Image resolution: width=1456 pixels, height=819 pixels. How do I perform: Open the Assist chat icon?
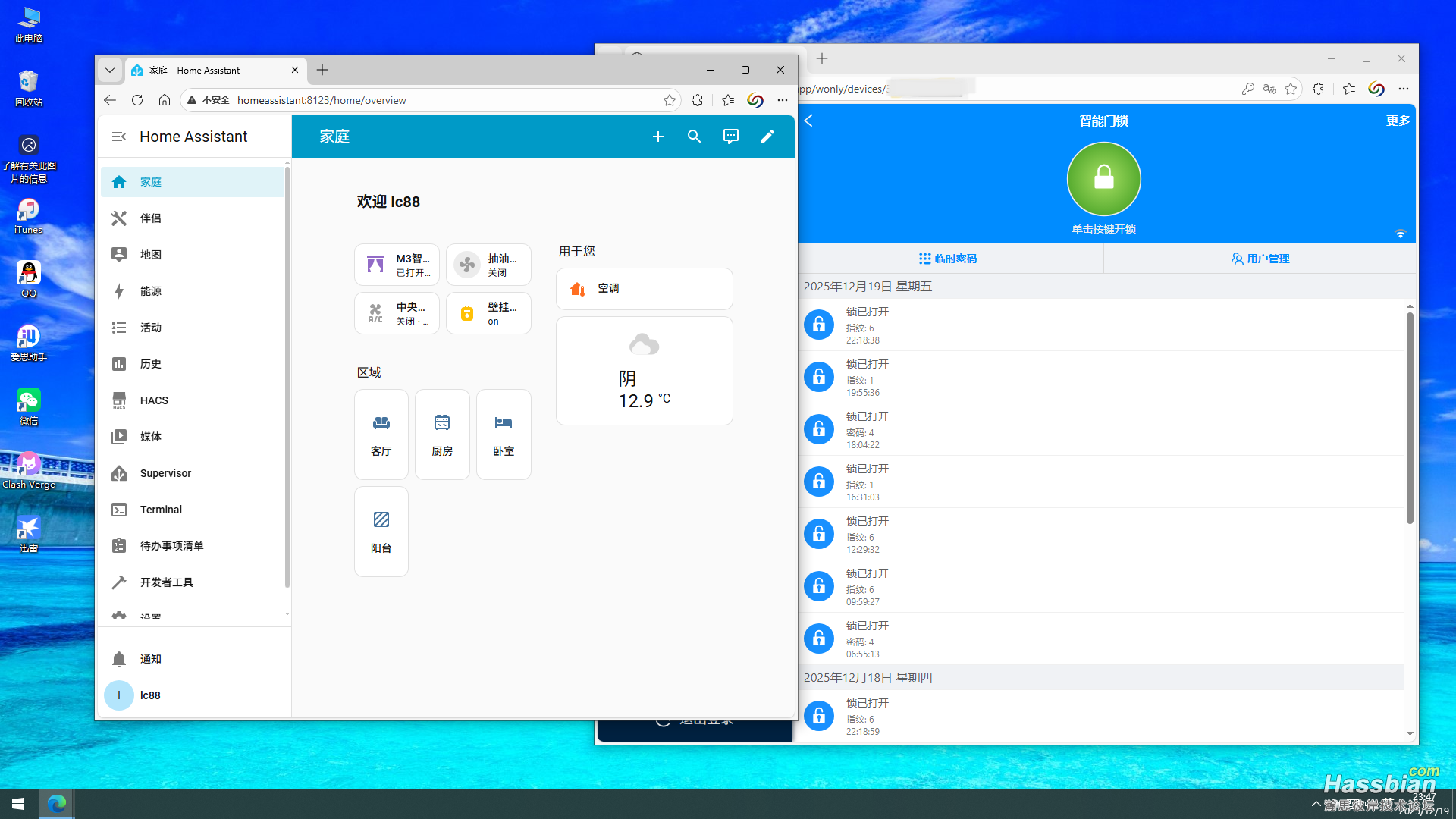point(730,136)
